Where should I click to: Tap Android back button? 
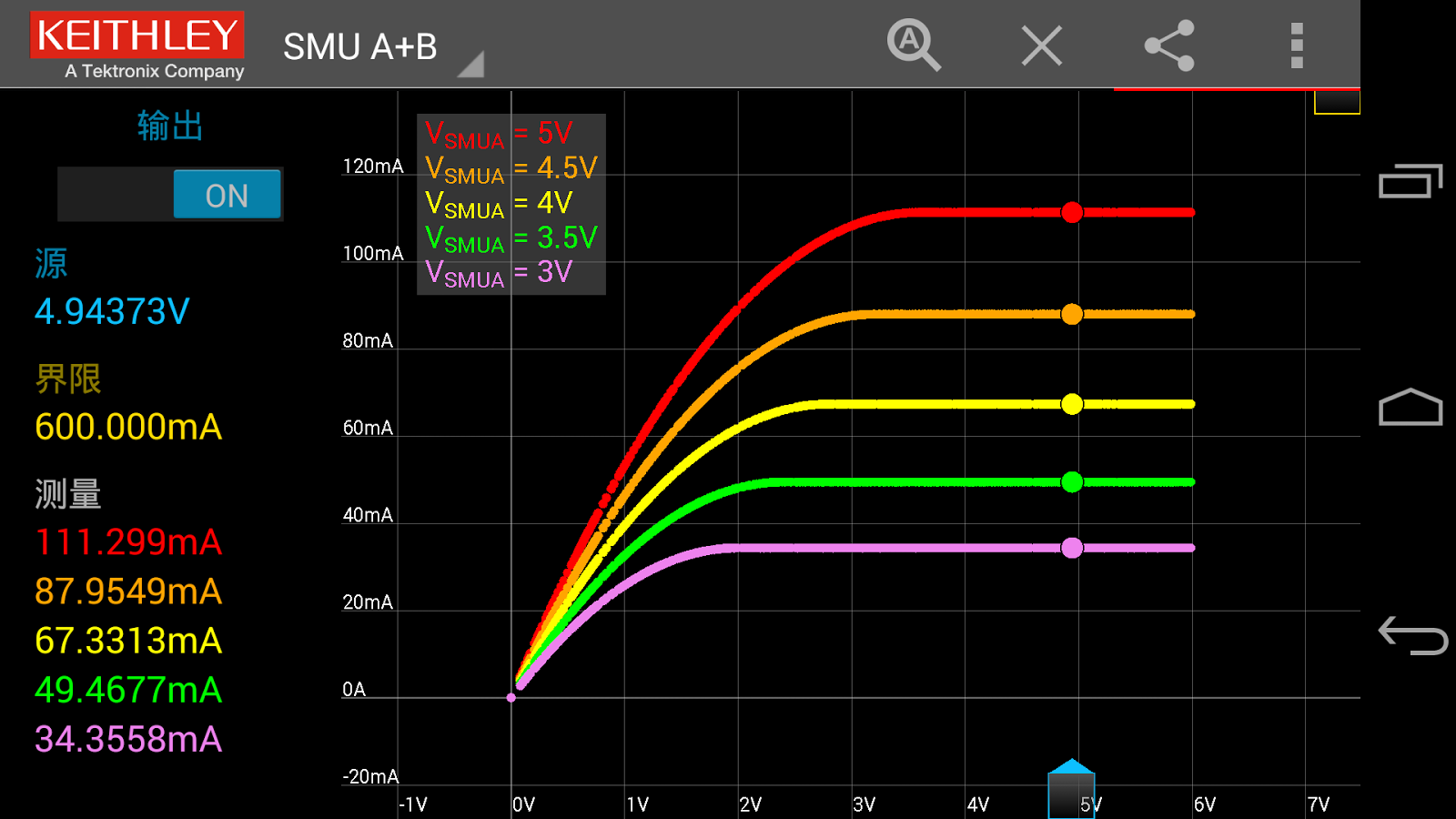click(x=1412, y=635)
